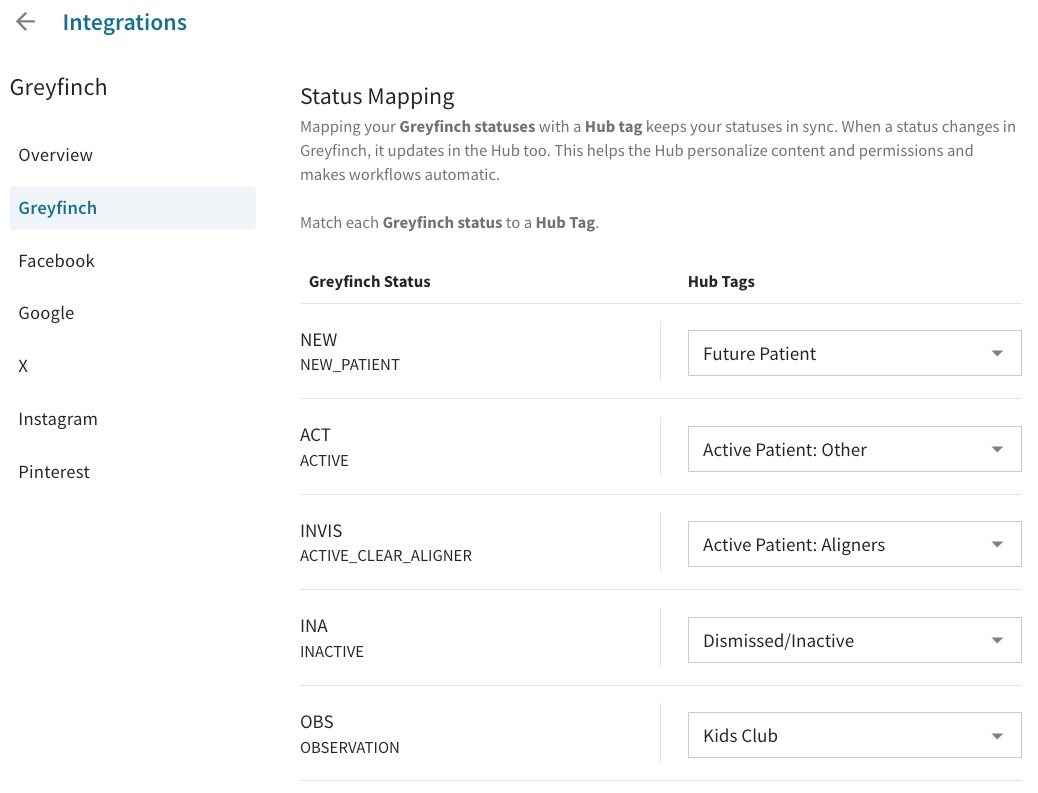
Task: Click the NEW status code
Action: (318, 340)
